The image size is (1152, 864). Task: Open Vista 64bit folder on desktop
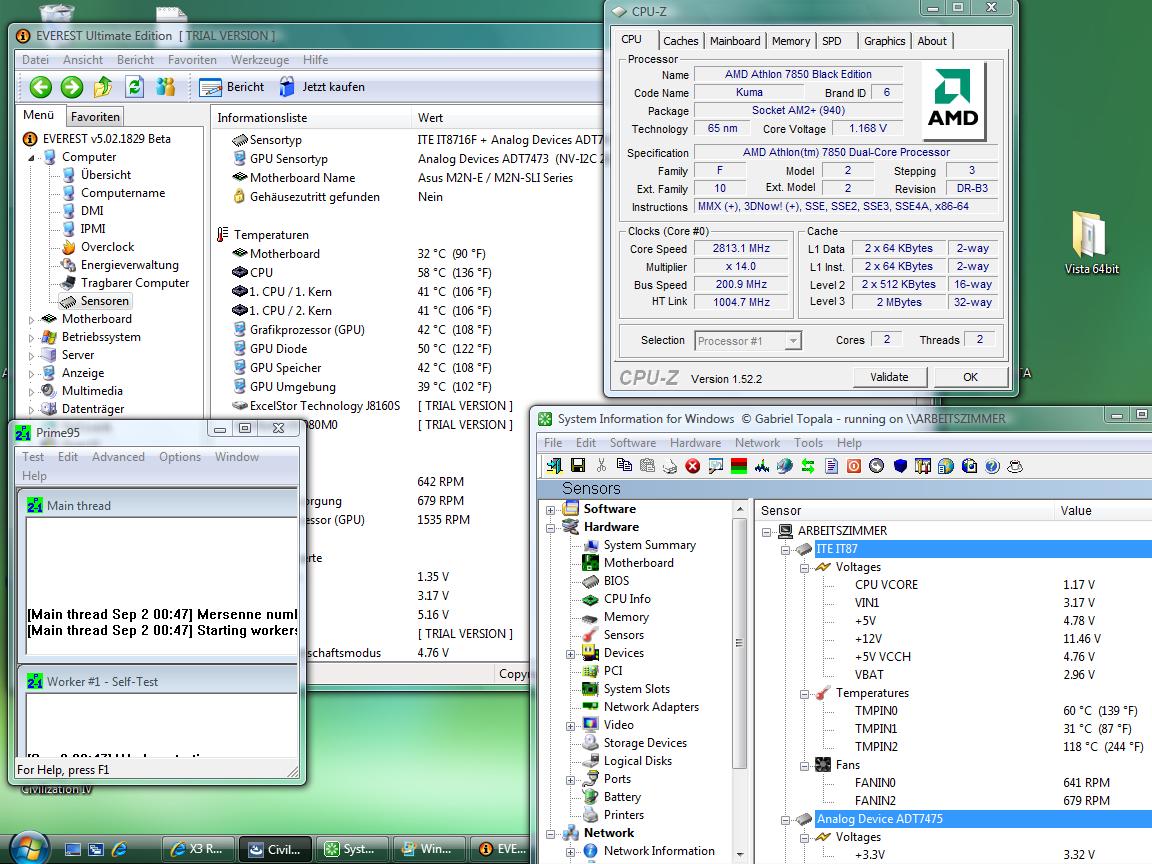pyautogui.click(x=1091, y=243)
